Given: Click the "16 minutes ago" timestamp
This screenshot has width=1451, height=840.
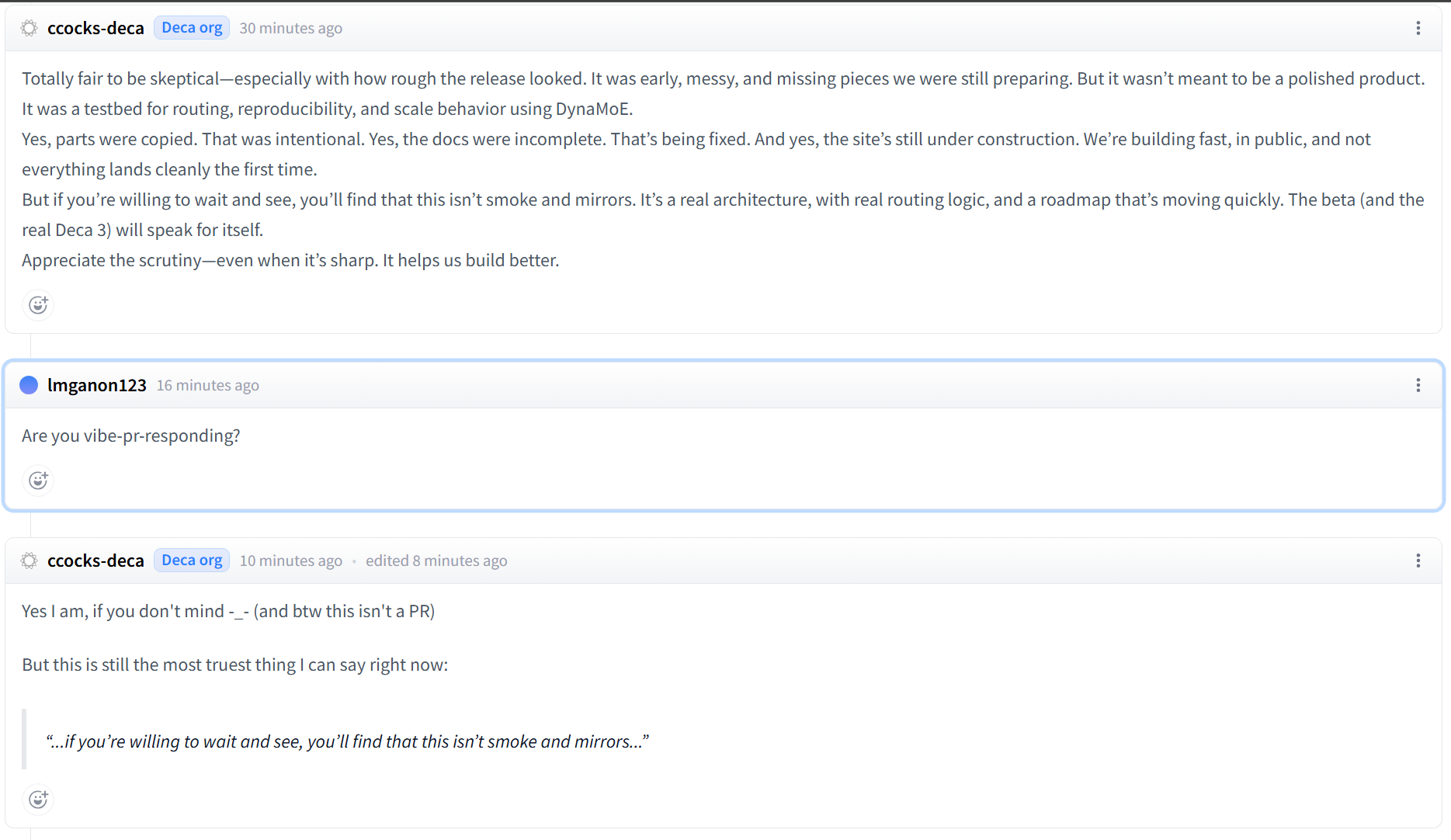Looking at the screenshot, I should coord(207,385).
